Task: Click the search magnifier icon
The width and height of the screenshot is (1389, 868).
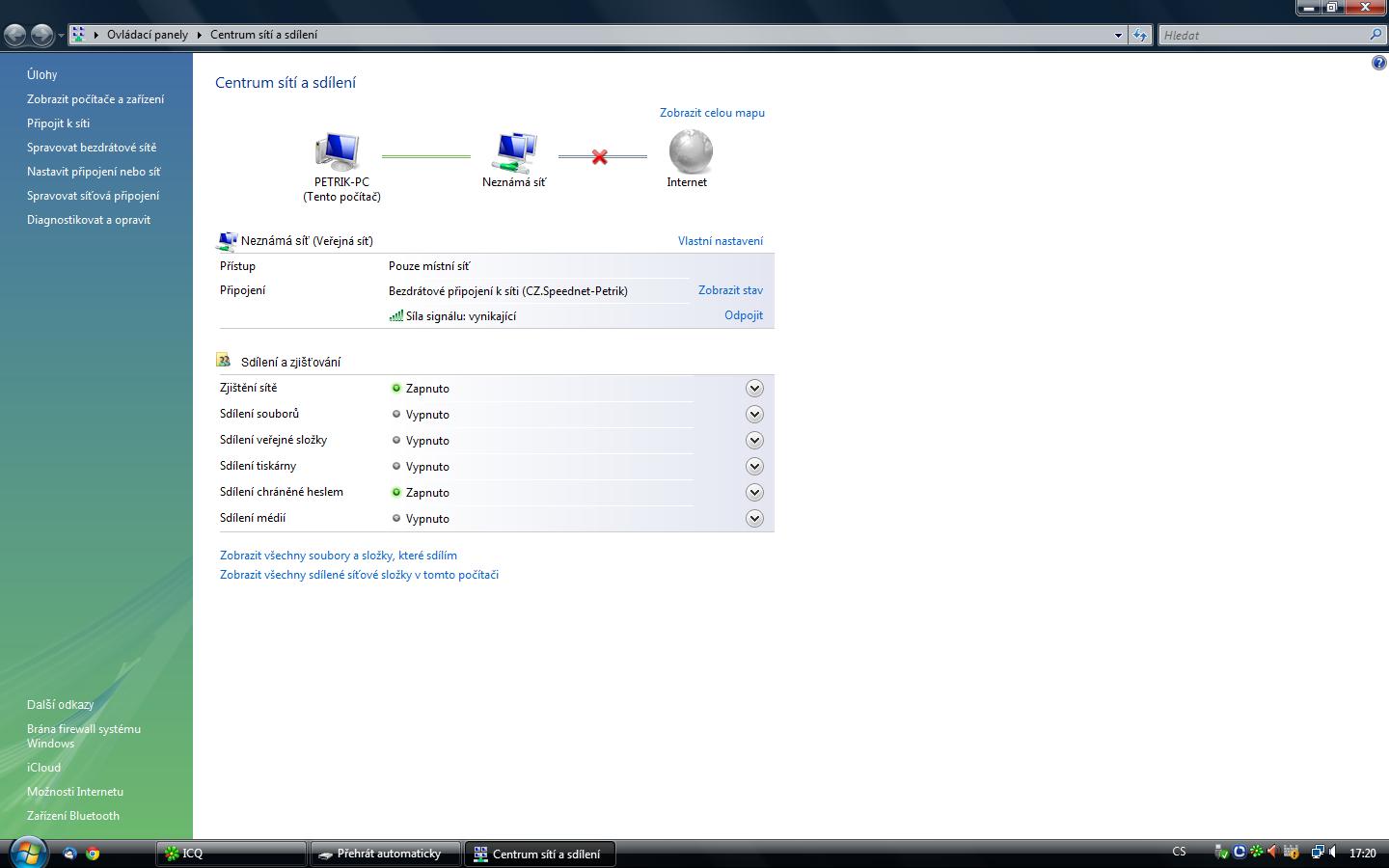Action: coord(1375,35)
